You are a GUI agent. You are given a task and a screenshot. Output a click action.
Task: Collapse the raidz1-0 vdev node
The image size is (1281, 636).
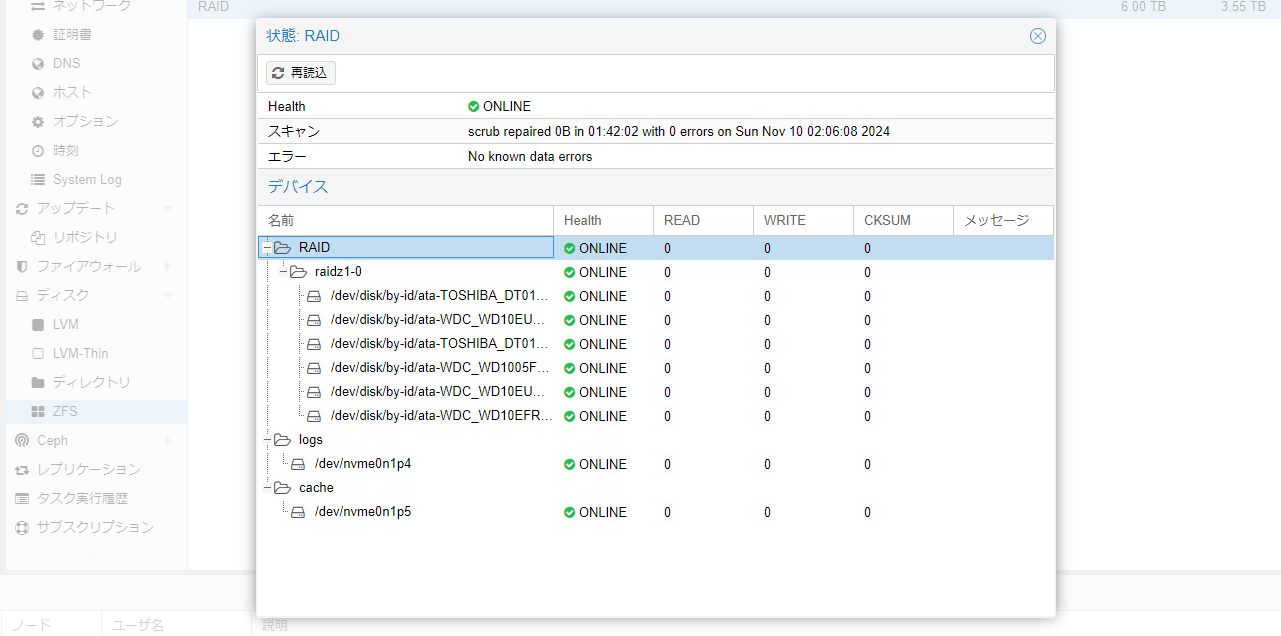tap(283, 272)
